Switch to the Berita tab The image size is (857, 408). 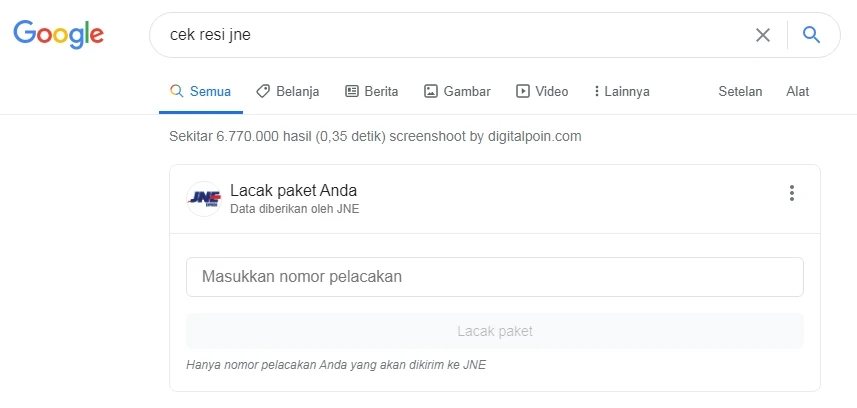coord(372,91)
